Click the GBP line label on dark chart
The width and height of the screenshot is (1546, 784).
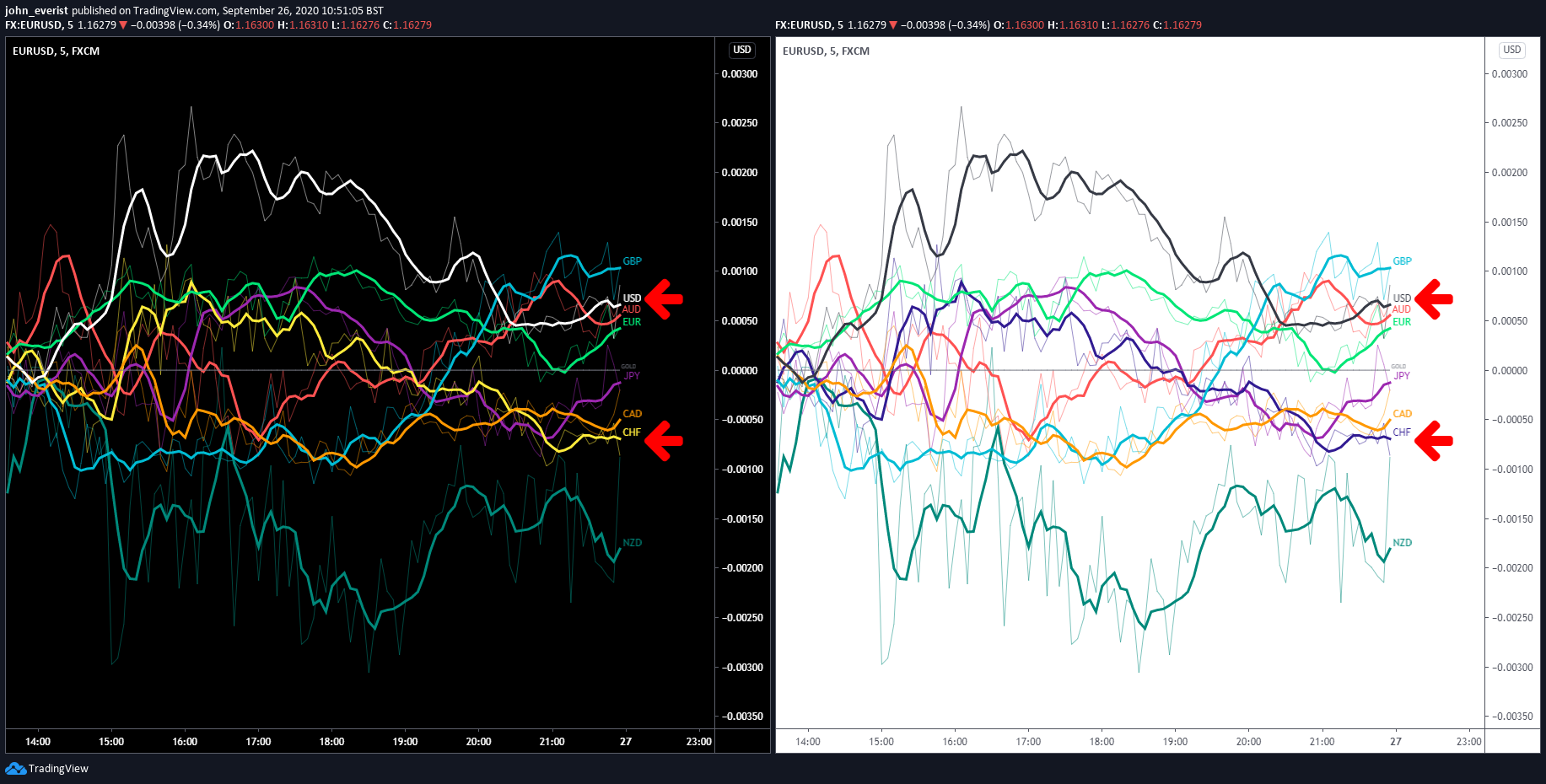coord(632,261)
